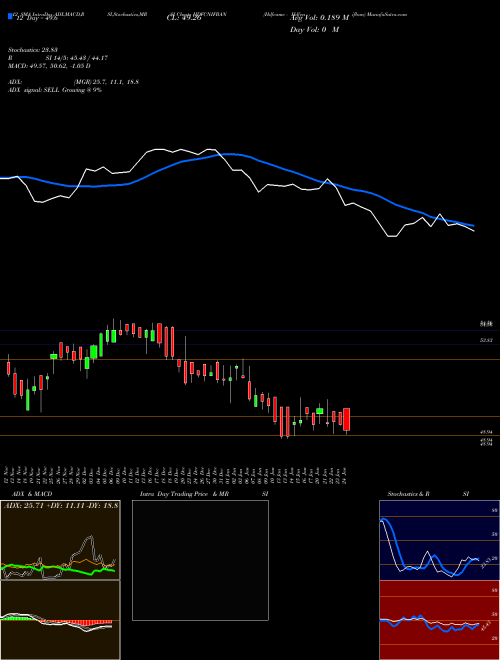Click 'ADX: 25.71 +DY: 11.11 -DY: 18.8' header

[61, 505]
